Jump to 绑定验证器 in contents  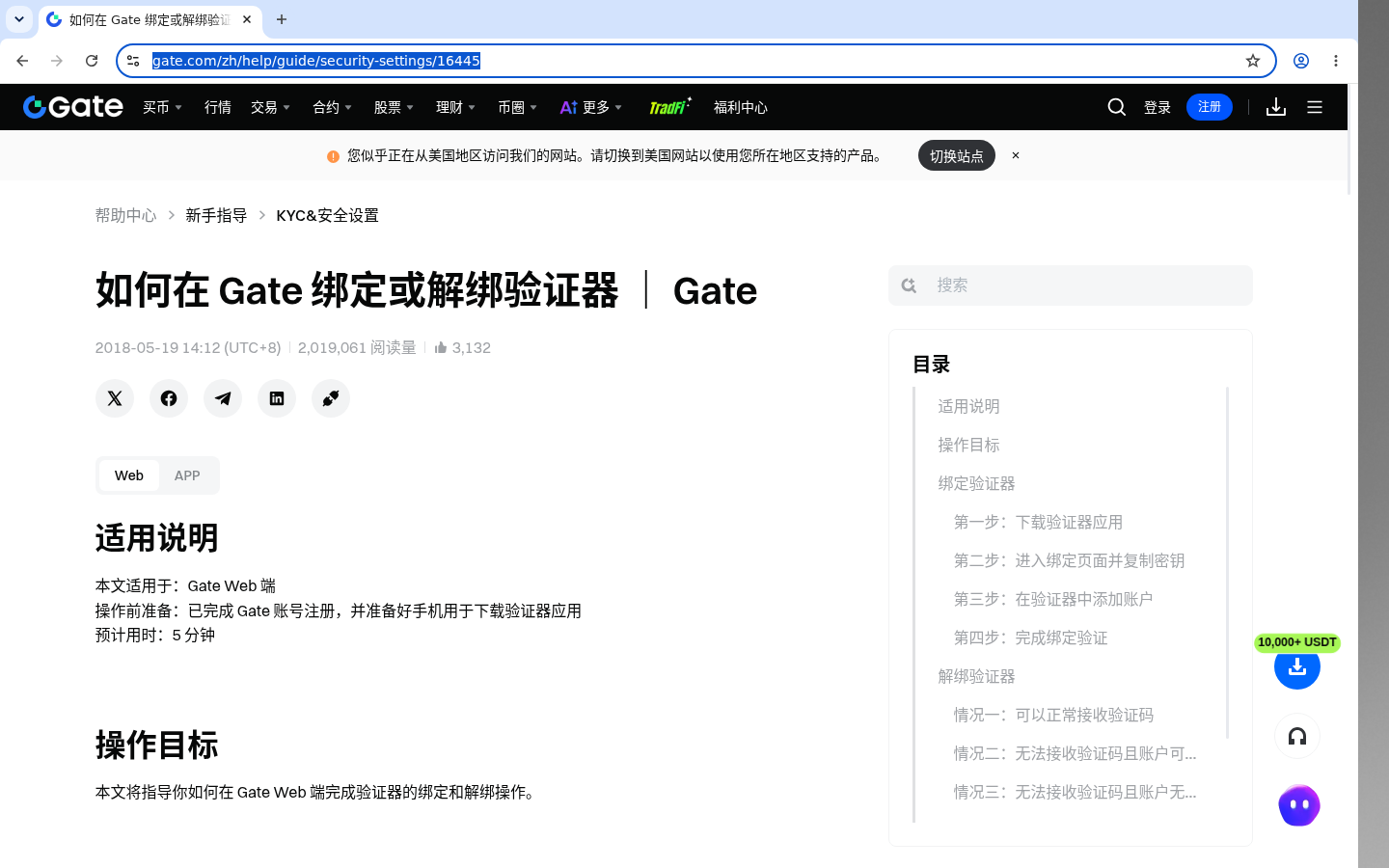click(x=976, y=483)
